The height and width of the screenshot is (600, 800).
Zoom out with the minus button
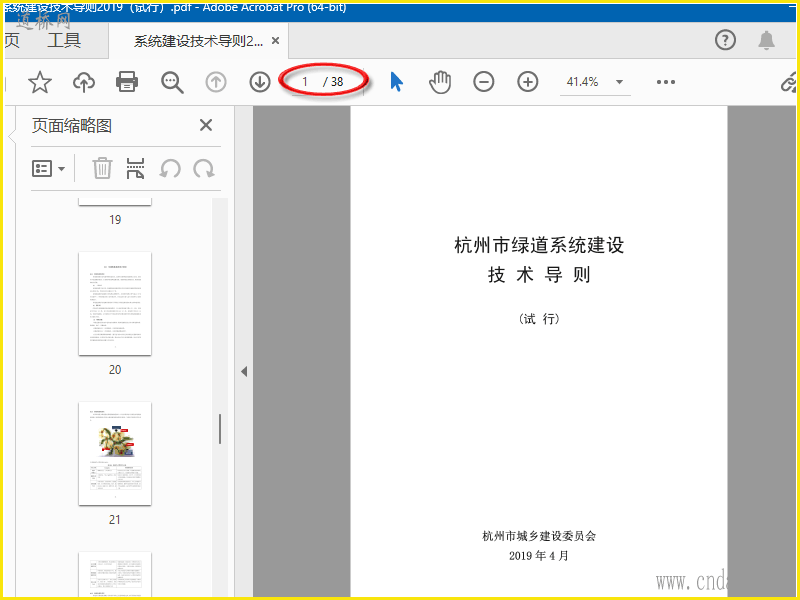[484, 82]
